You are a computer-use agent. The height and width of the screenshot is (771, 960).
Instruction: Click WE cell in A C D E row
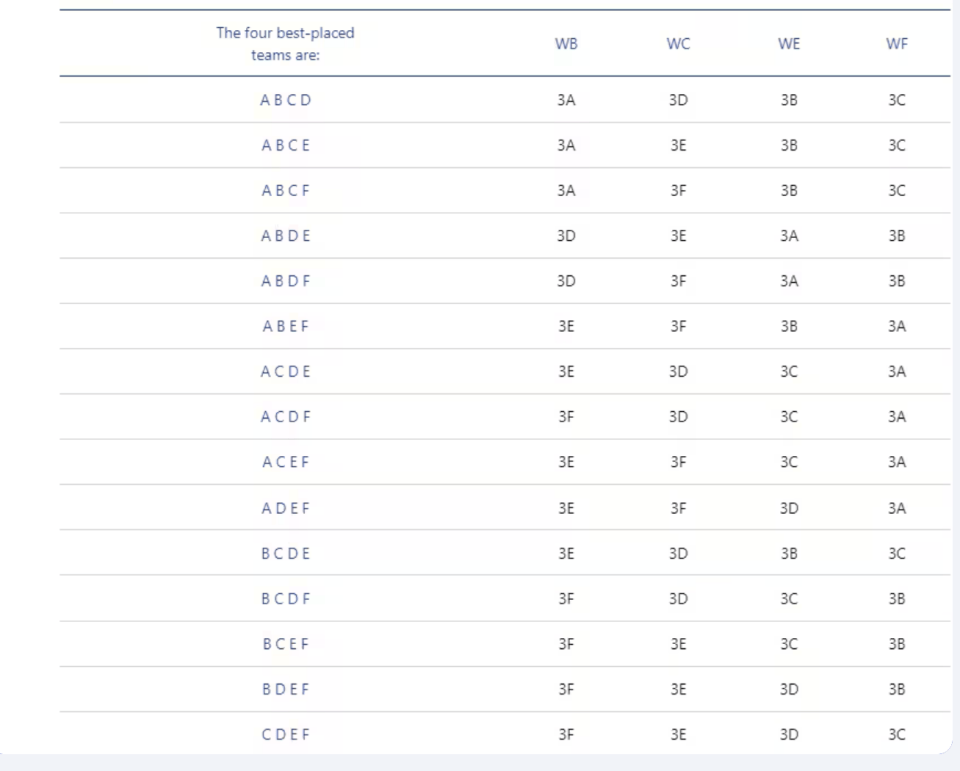(789, 372)
